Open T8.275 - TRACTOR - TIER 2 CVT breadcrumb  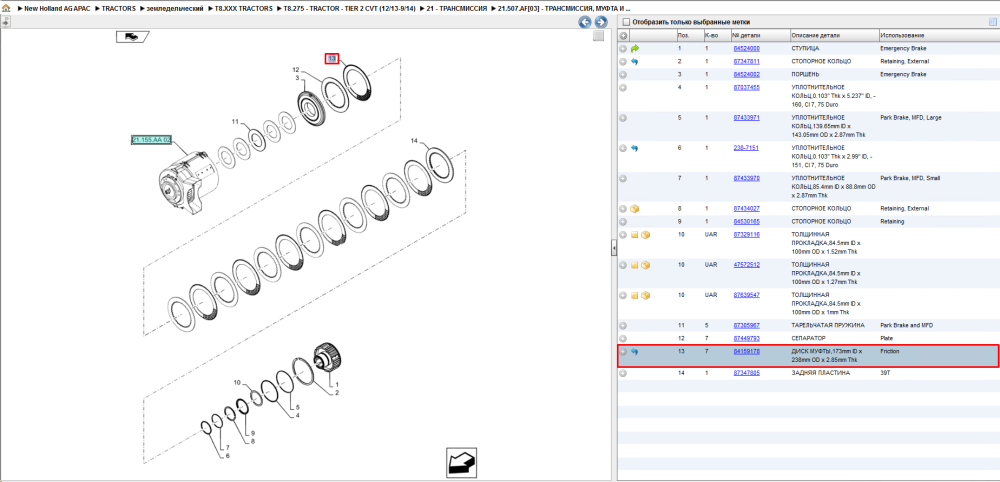pos(349,9)
